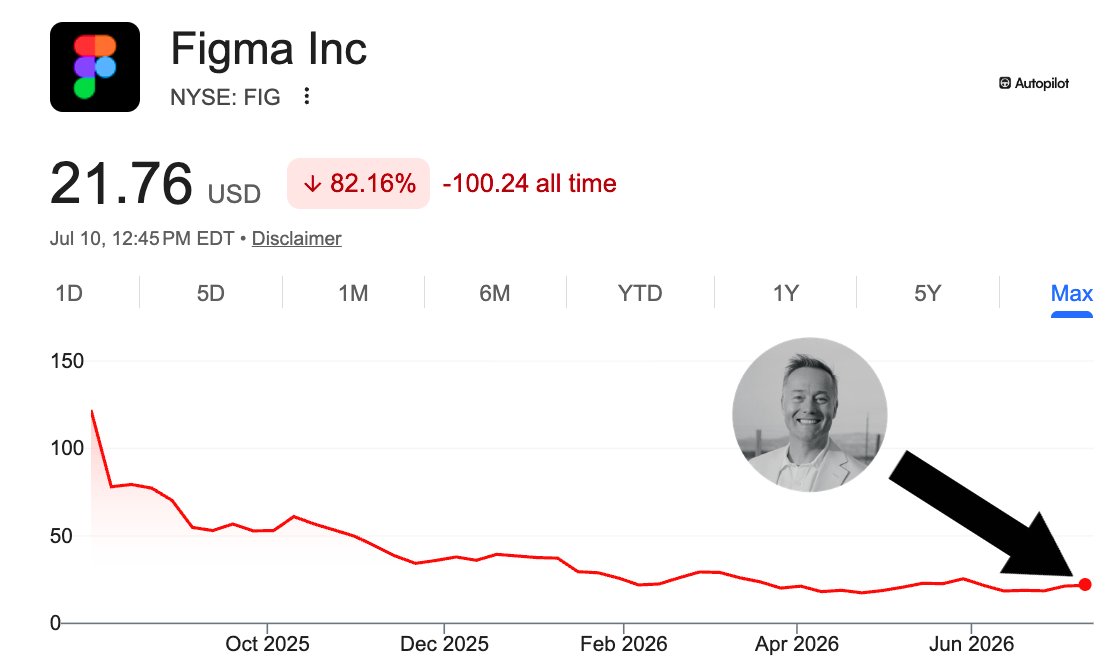Select the 1D time range tab

click(69, 293)
